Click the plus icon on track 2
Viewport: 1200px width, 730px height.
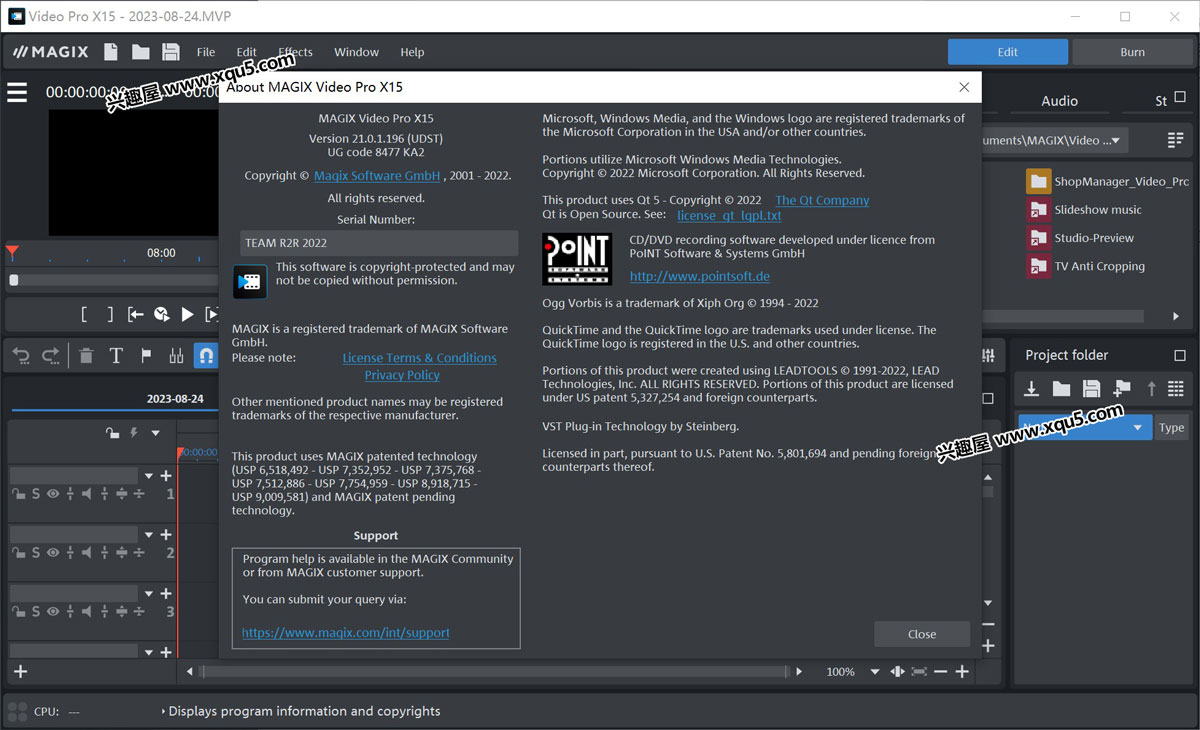tap(166, 535)
